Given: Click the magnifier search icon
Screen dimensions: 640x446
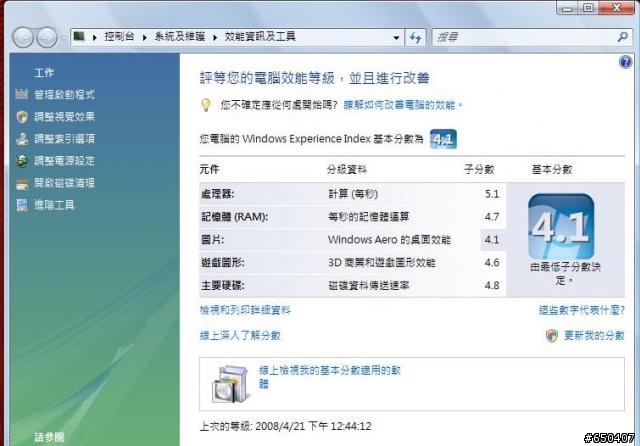Looking at the screenshot, I should point(622,37).
